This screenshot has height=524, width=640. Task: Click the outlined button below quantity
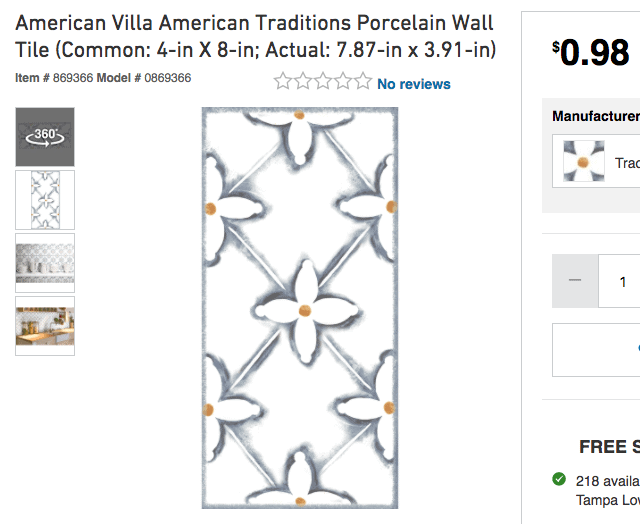click(596, 350)
